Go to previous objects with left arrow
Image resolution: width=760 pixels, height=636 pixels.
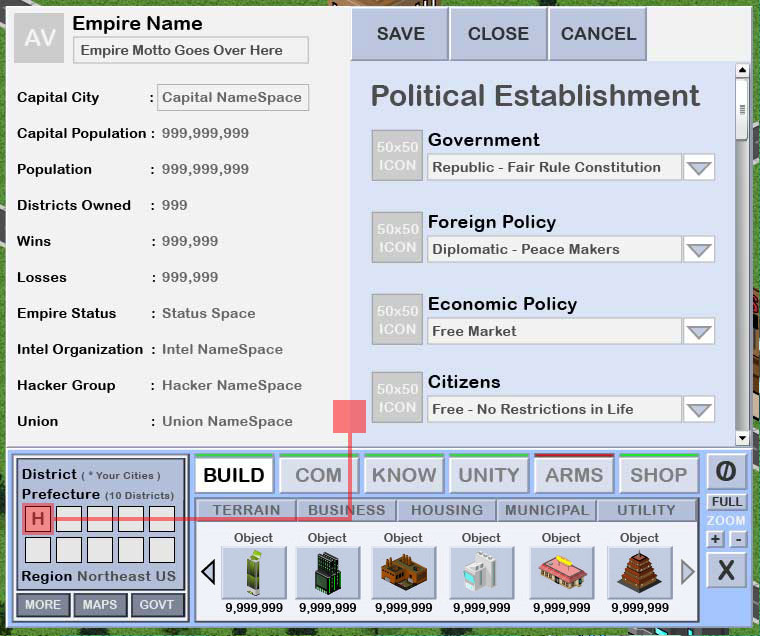209,572
